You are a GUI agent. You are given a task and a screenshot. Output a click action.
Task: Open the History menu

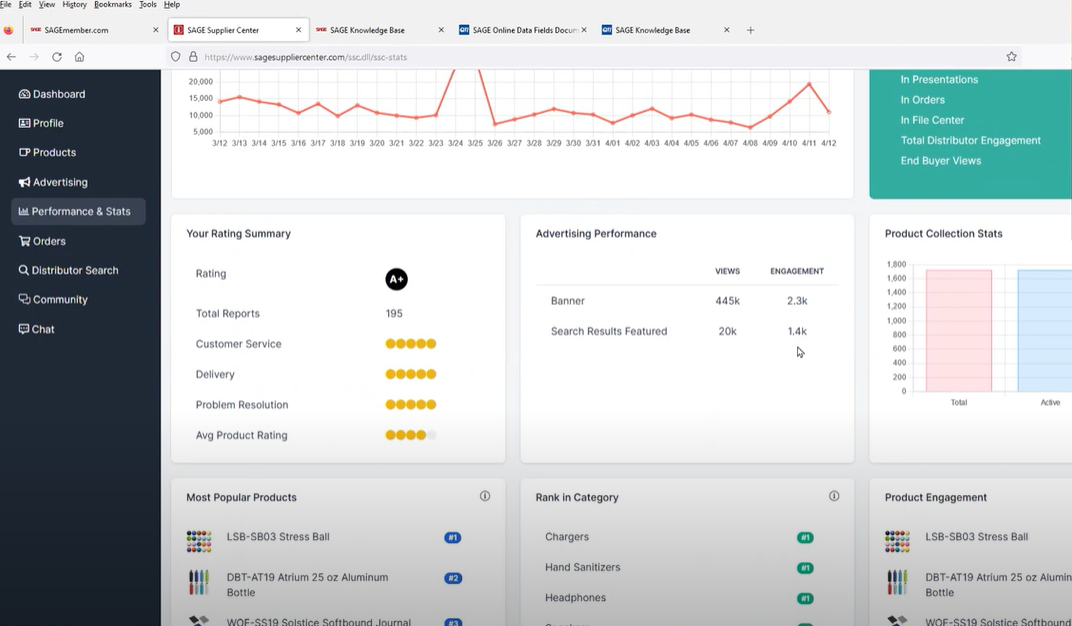click(x=75, y=4)
